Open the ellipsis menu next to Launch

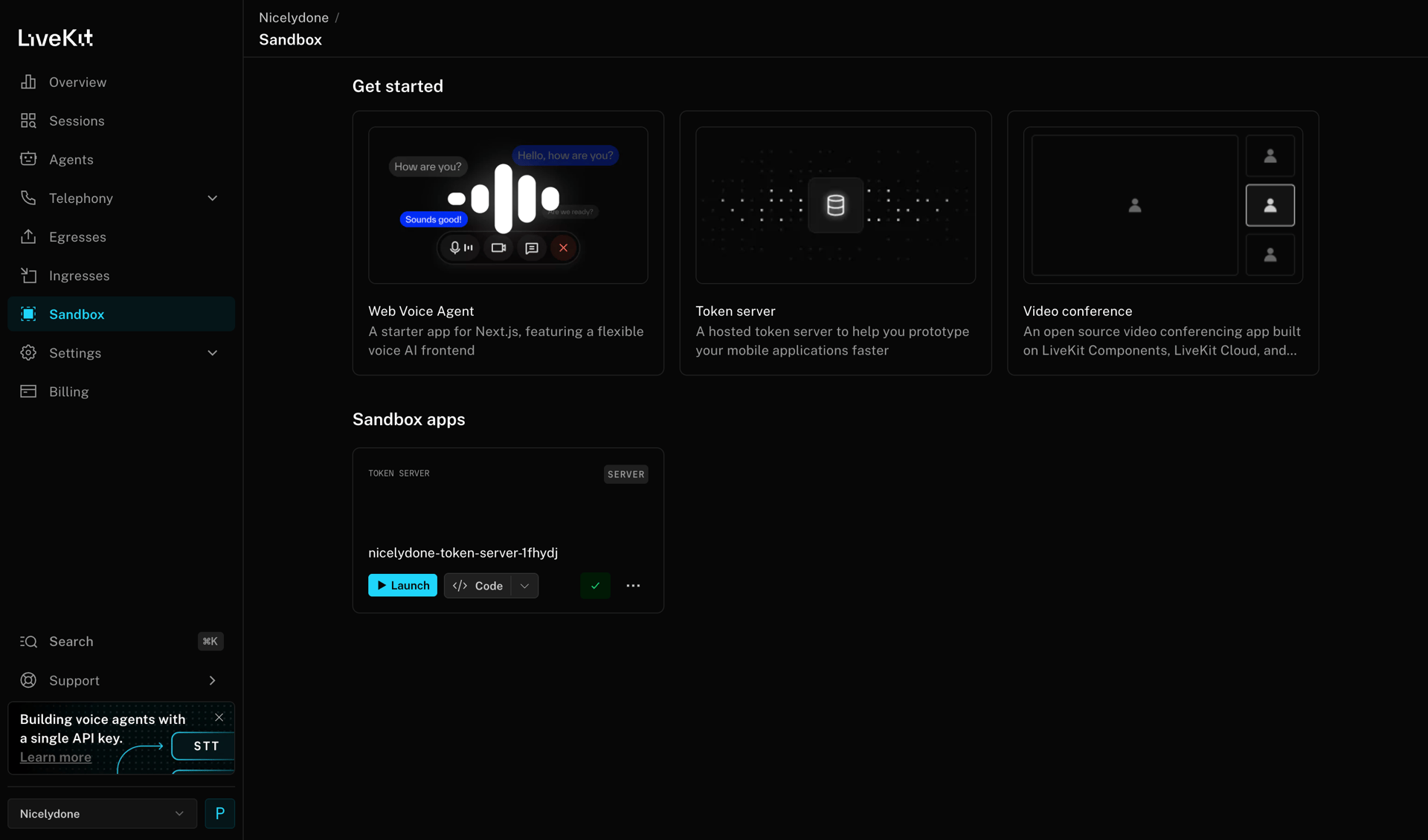[634, 586]
